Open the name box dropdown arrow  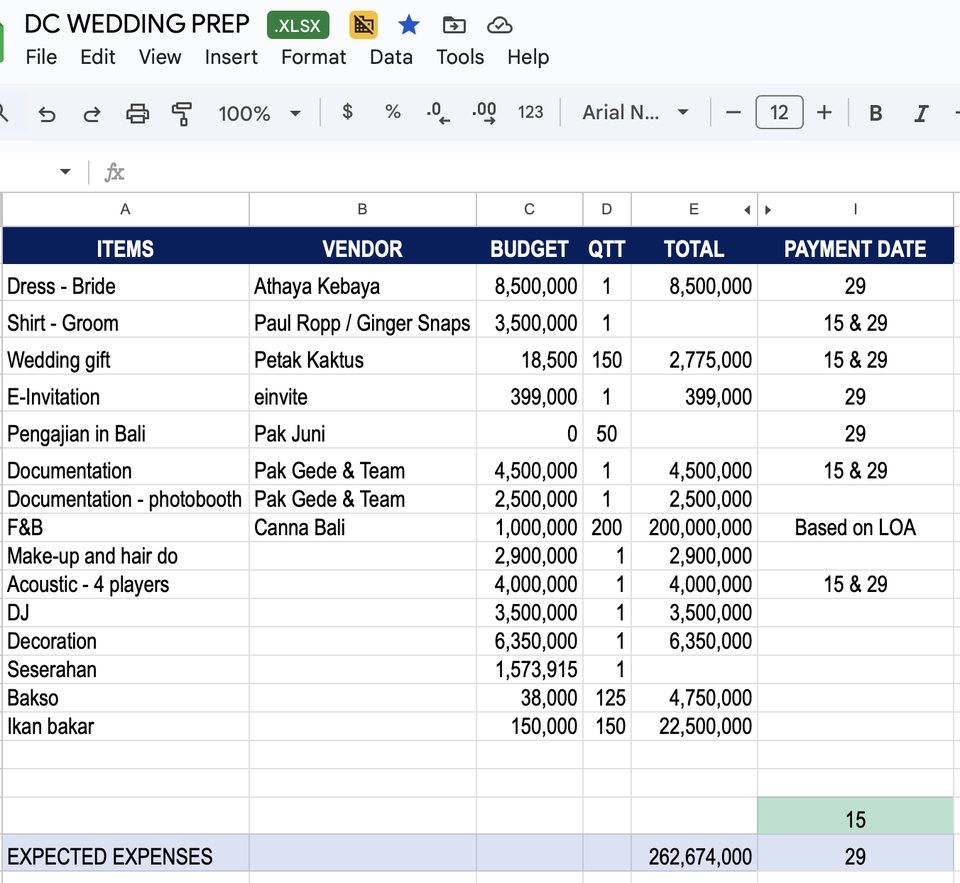(65, 172)
